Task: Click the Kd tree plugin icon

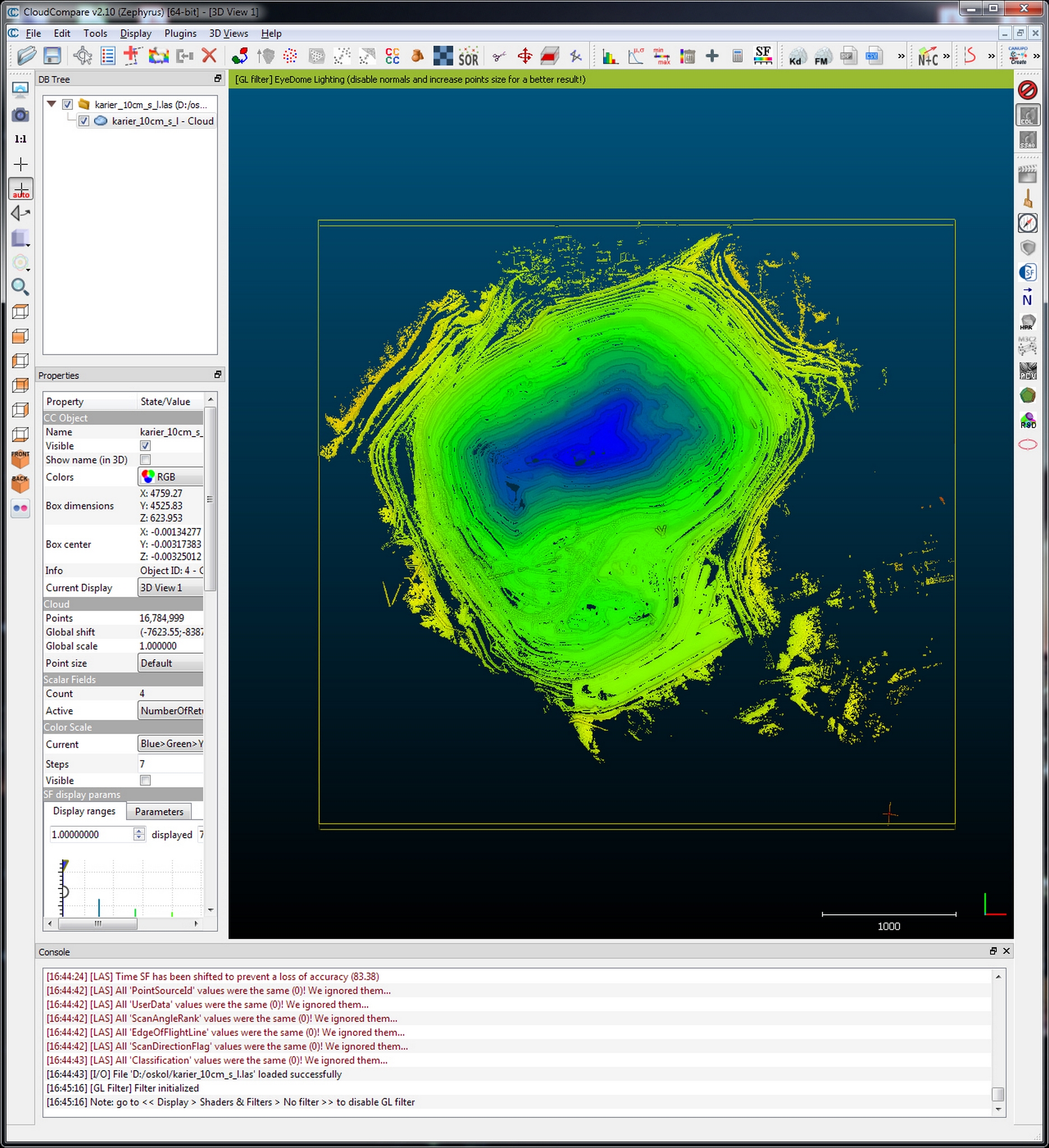Action: coord(795,57)
